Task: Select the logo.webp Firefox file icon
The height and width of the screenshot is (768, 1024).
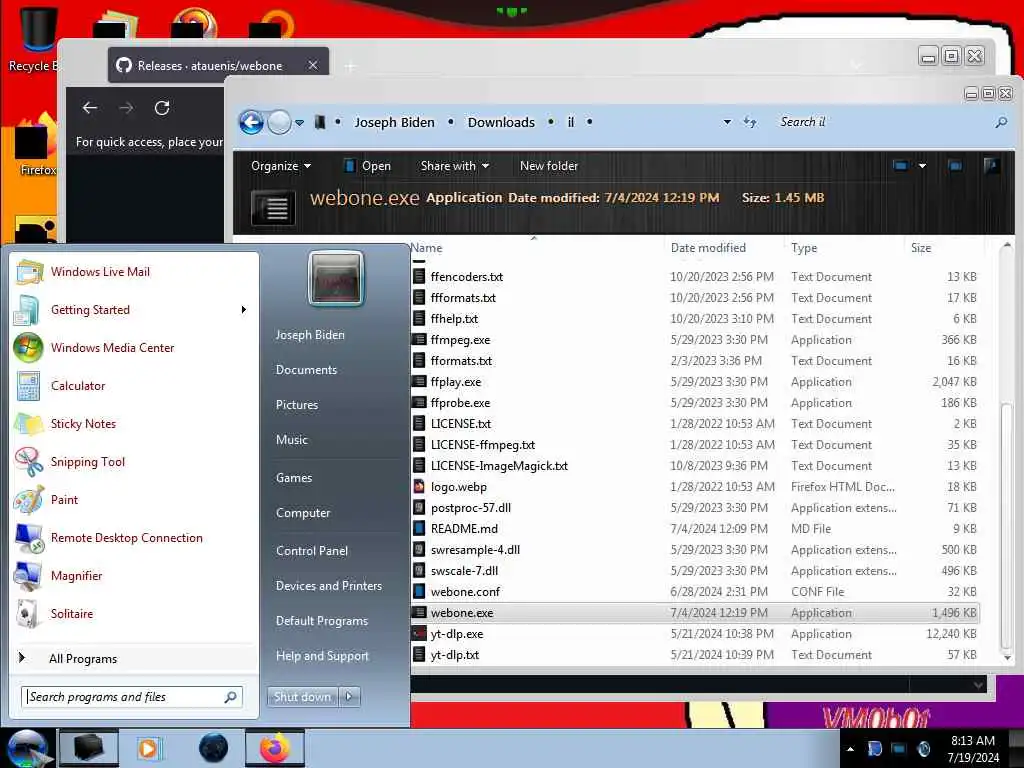Action: click(x=419, y=487)
